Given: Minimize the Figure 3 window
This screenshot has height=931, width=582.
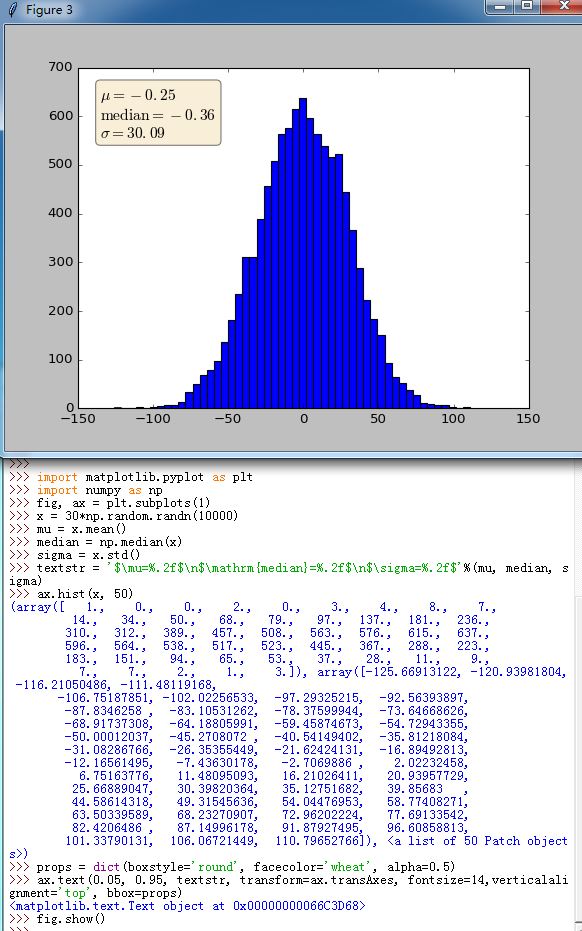Looking at the screenshot, I should pos(500,6).
